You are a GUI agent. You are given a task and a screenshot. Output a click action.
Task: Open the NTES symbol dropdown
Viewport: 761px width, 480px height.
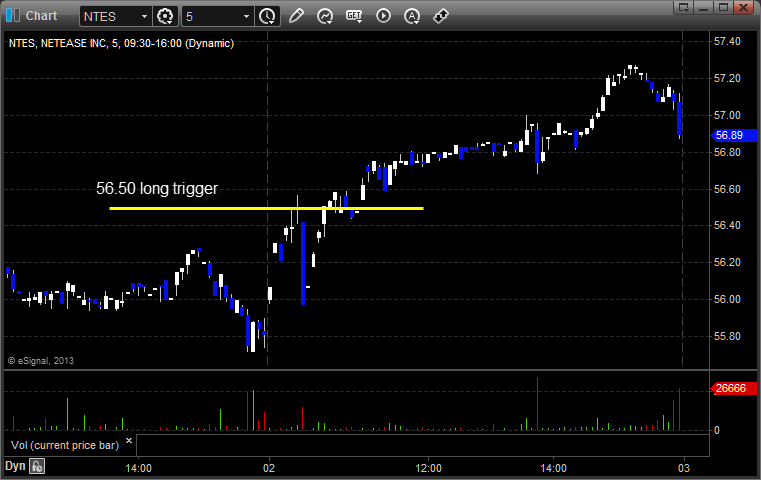pos(144,17)
